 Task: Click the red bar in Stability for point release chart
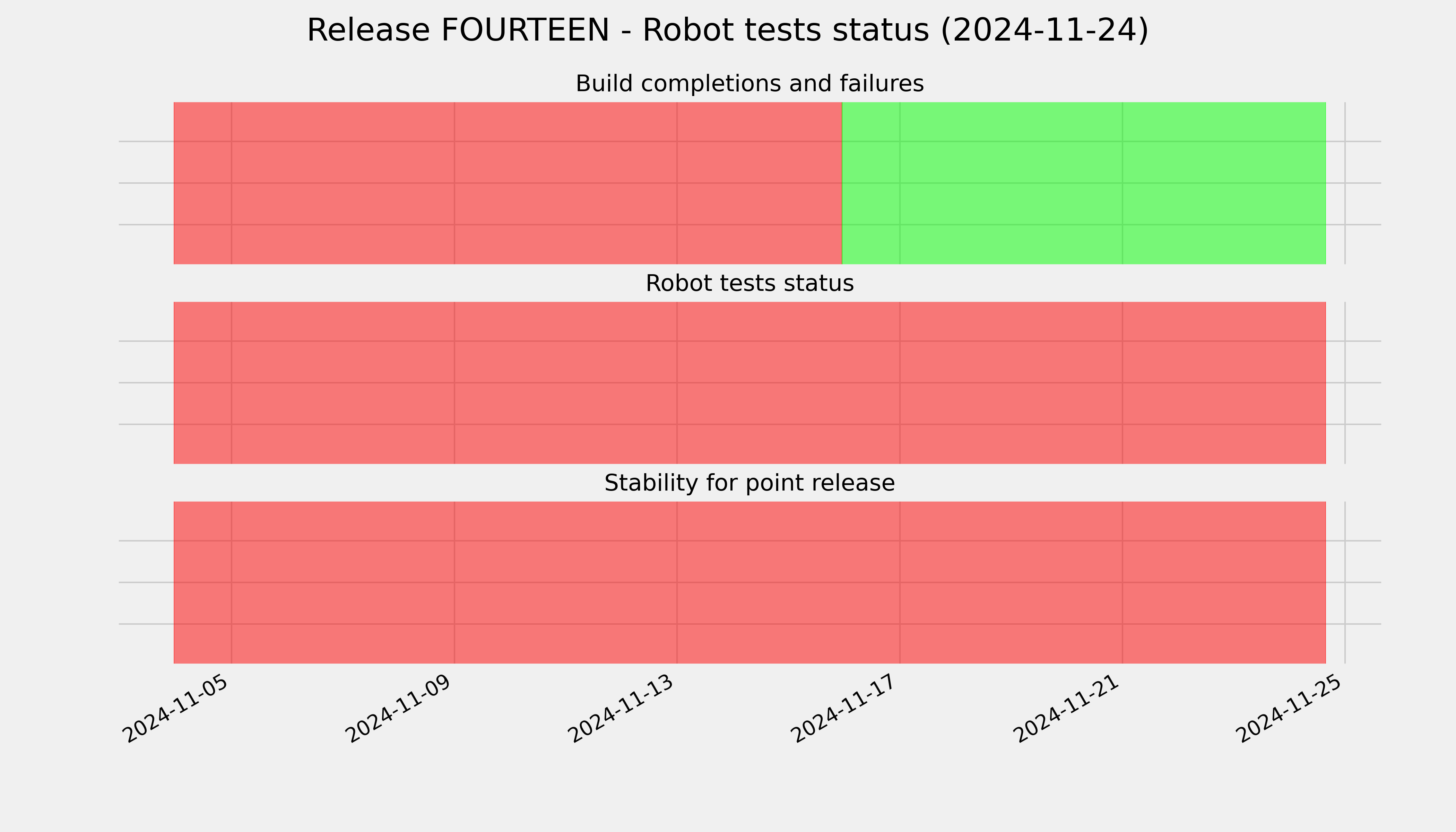(x=750, y=582)
